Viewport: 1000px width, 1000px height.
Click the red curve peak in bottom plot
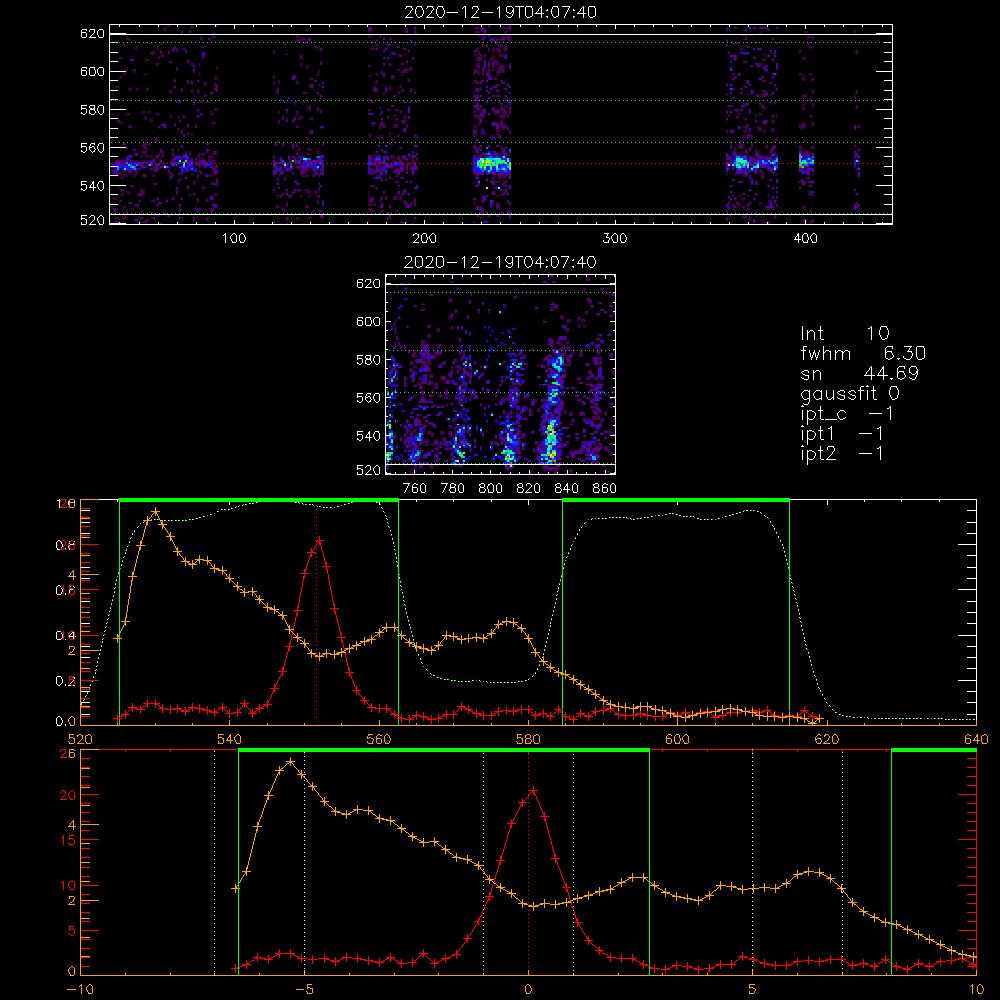[533, 791]
